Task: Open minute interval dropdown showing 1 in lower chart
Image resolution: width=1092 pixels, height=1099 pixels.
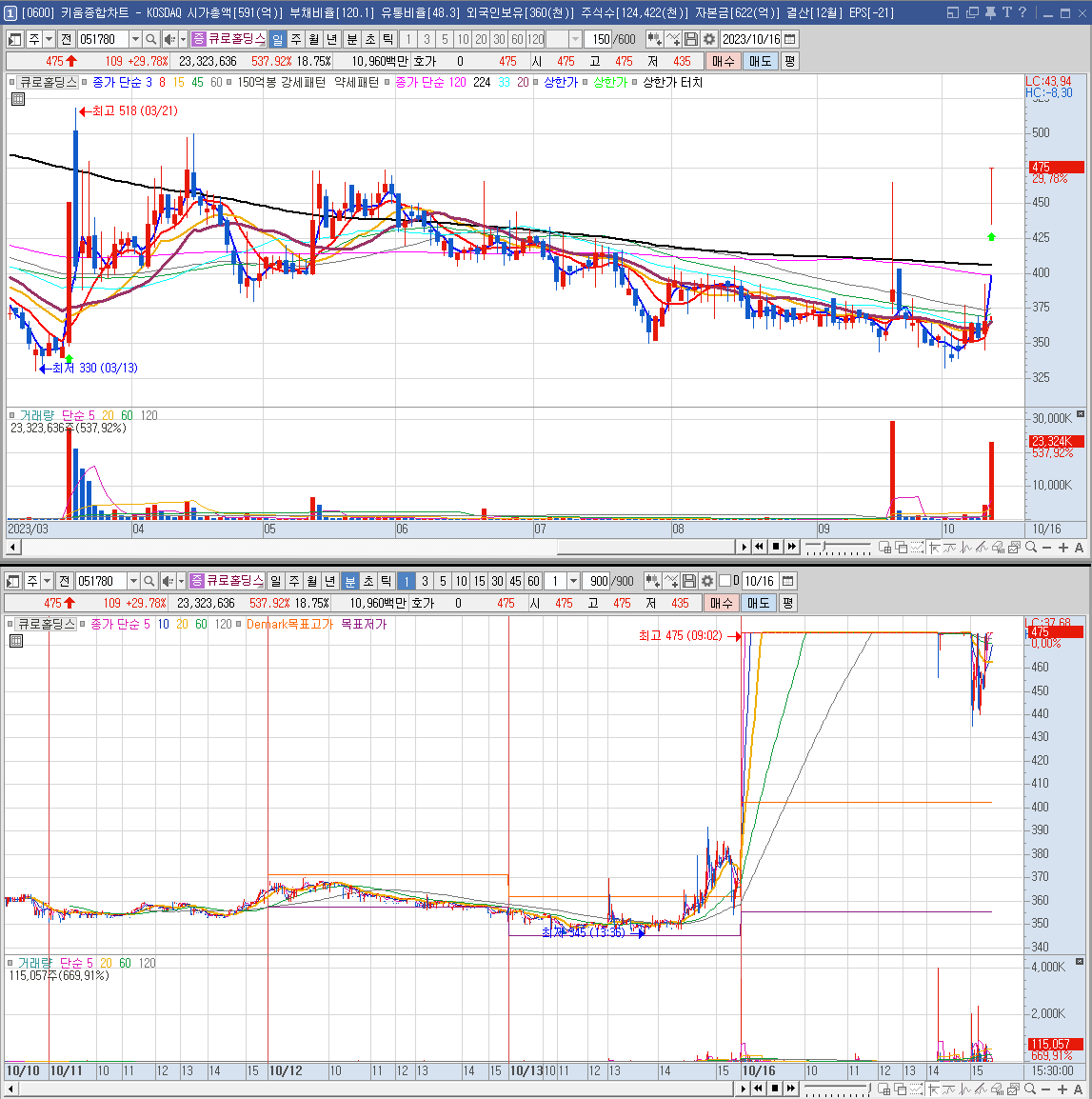Action: (573, 581)
